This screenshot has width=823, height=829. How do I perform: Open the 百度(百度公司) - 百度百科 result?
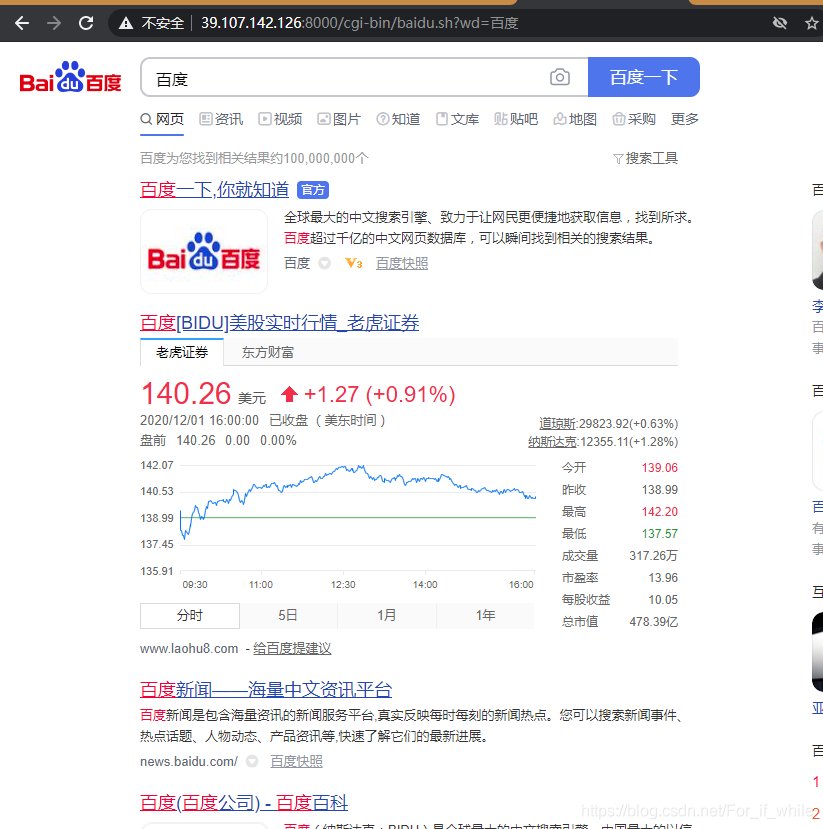pos(244,803)
